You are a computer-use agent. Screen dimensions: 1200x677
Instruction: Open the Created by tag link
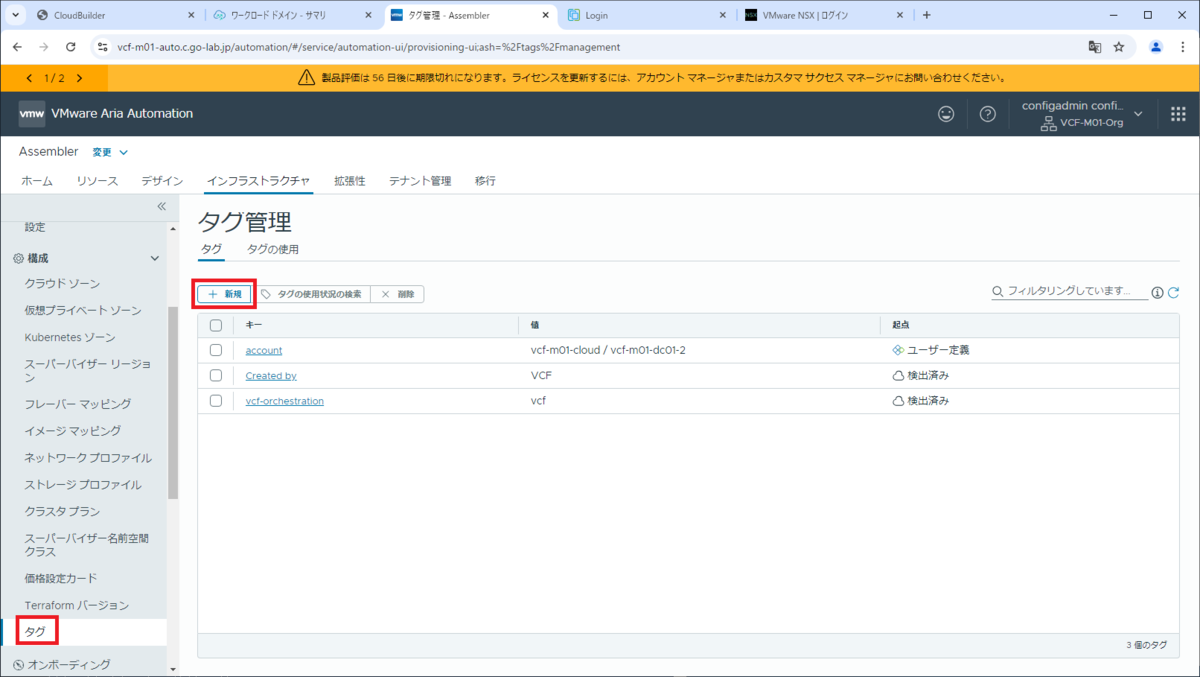pyautogui.click(x=271, y=376)
